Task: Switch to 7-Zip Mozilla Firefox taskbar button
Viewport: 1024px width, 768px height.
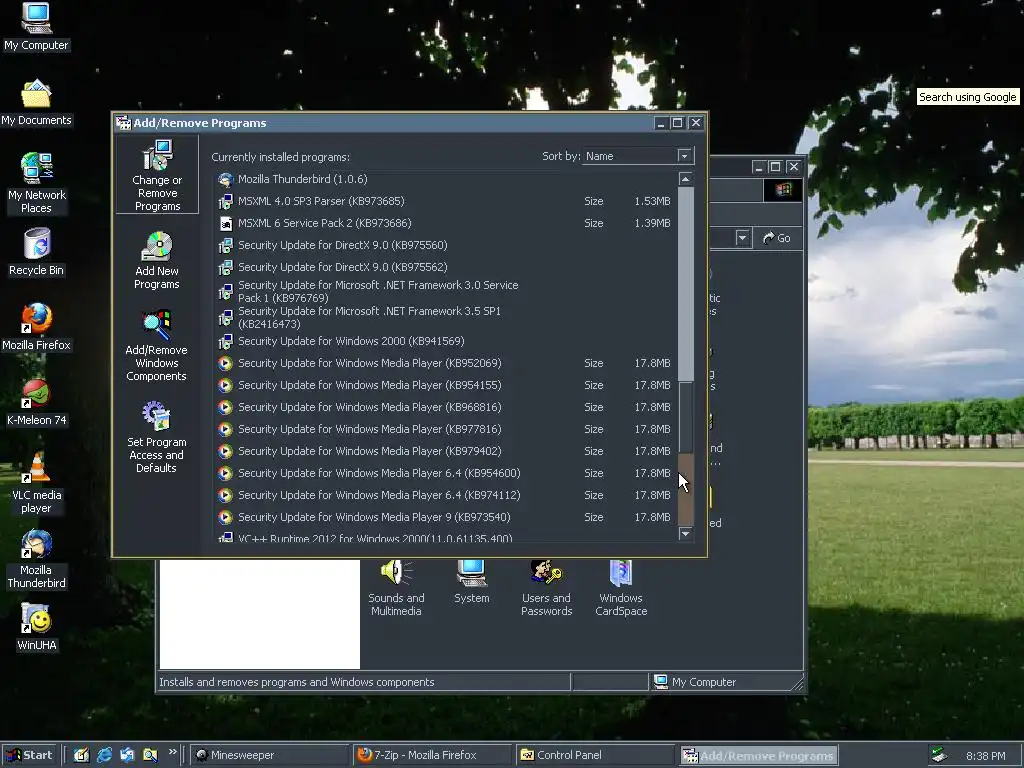Action: point(432,755)
